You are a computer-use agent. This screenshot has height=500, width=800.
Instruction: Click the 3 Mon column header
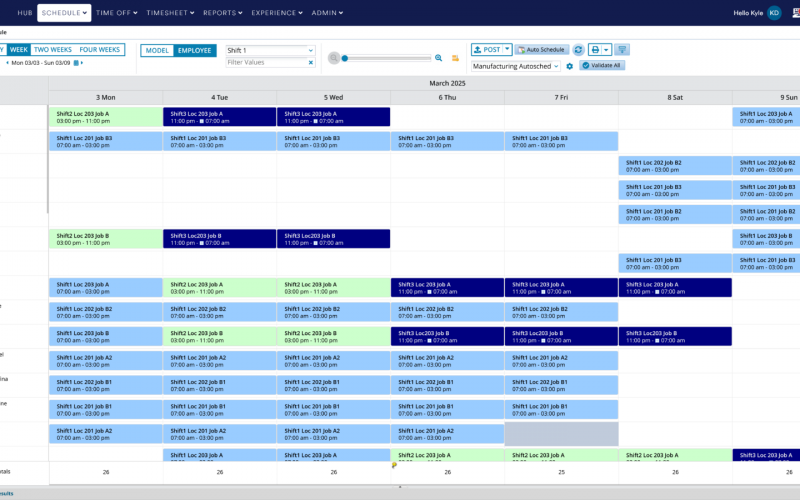click(106, 97)
